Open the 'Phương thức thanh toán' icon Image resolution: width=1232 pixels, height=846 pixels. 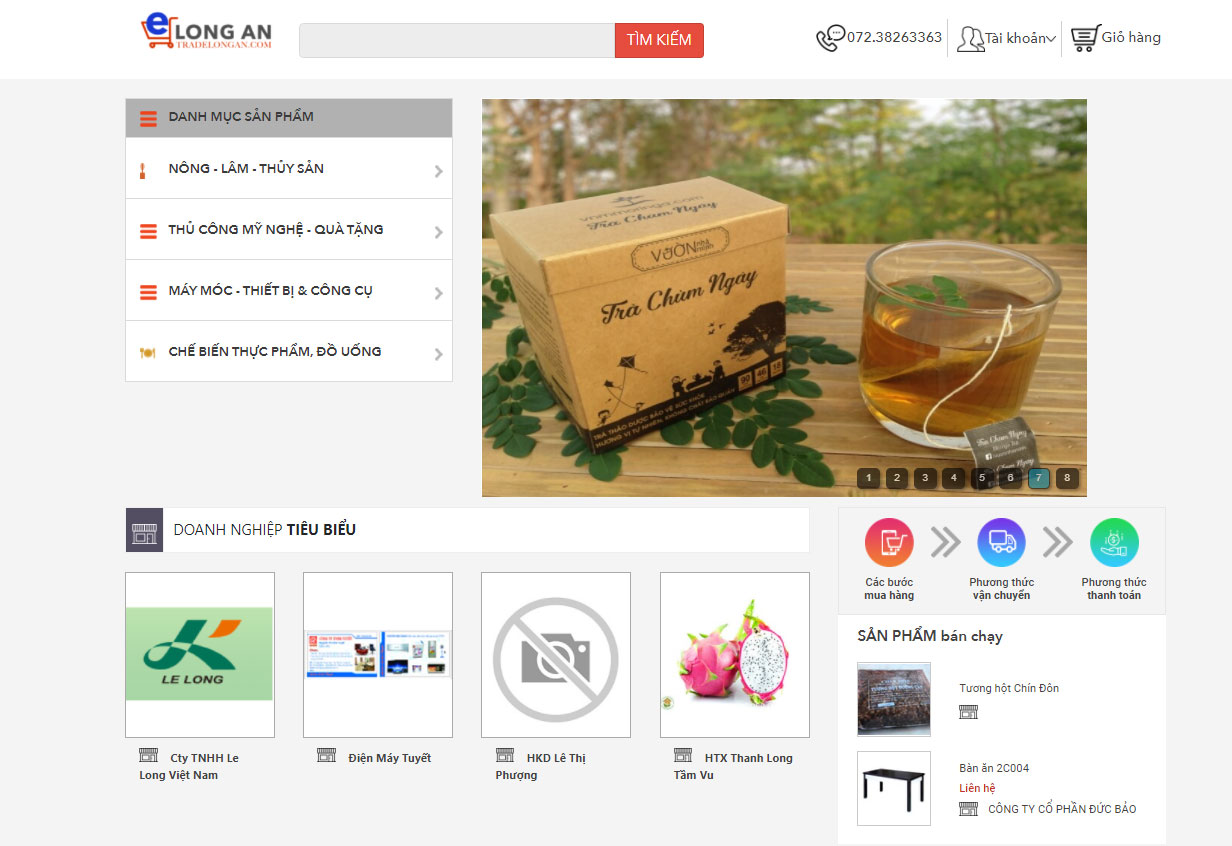1114,543
